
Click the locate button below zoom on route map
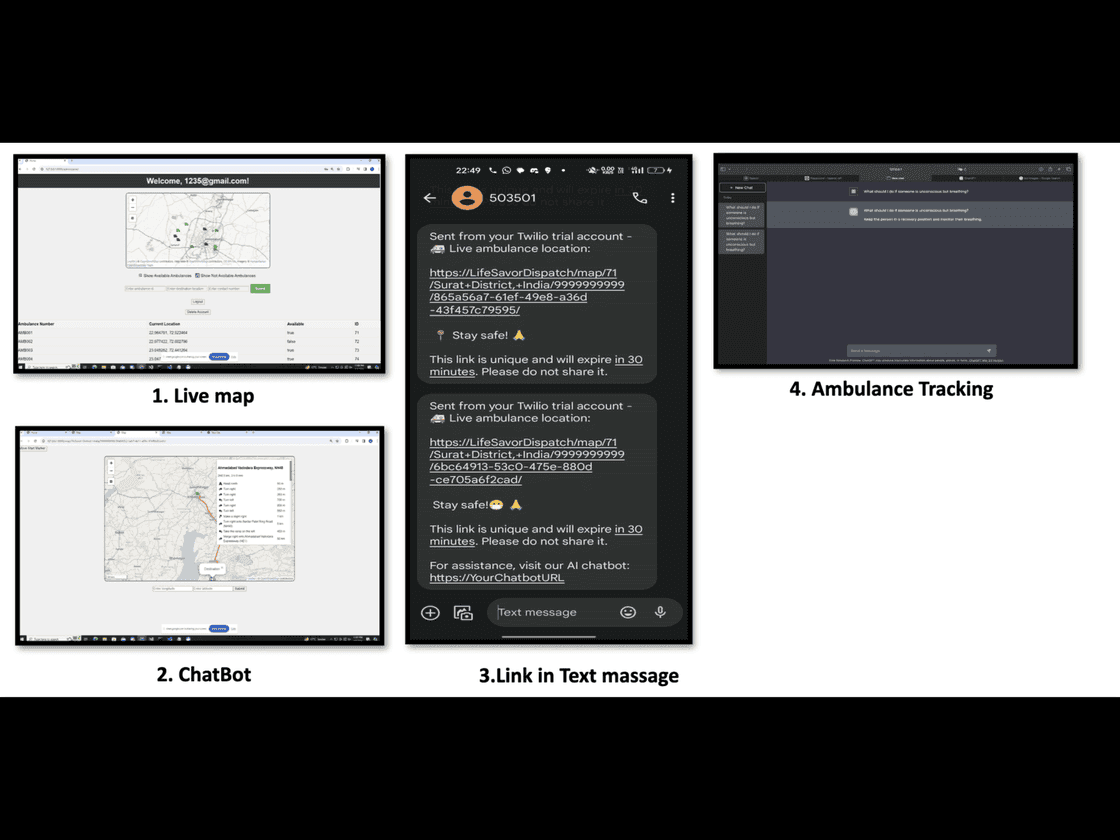[x=111, y=481]
